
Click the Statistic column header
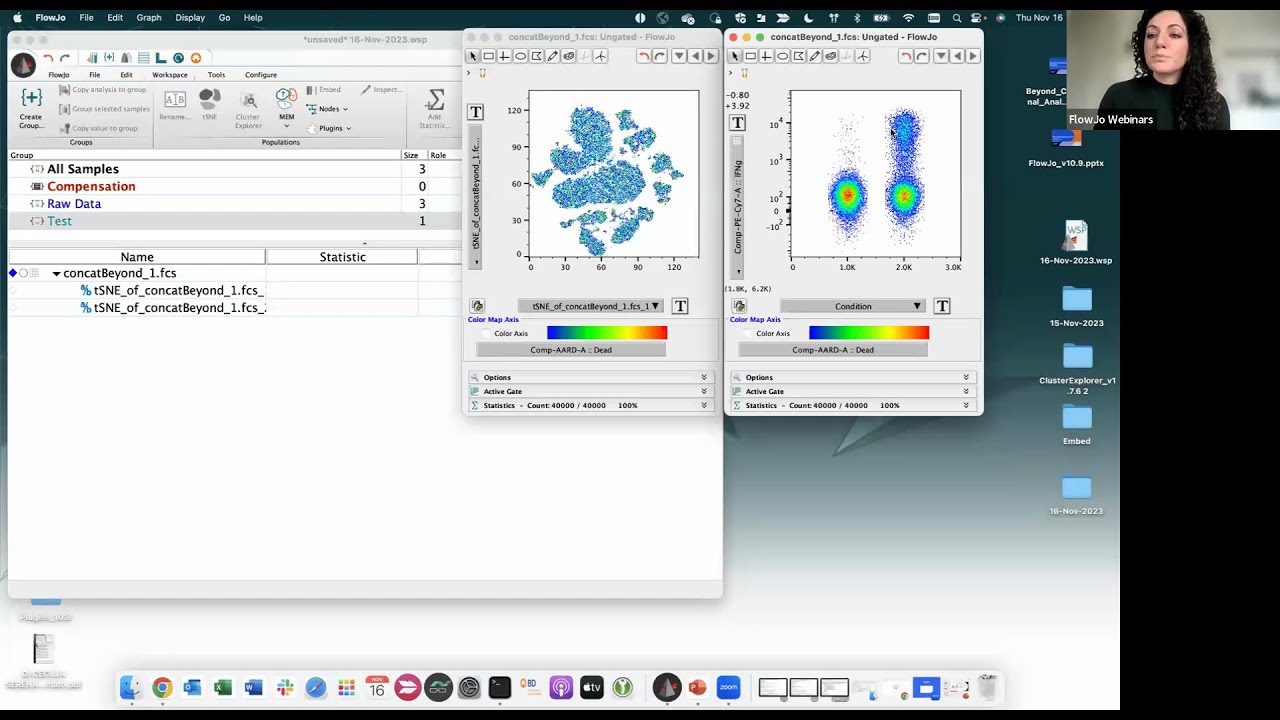pyautogui.click(x=342, y=257)
